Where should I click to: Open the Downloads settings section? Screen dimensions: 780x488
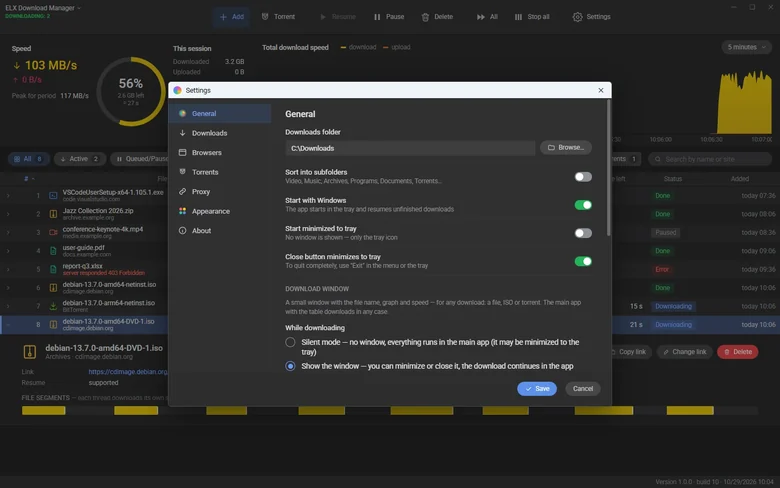pos(219,133)
